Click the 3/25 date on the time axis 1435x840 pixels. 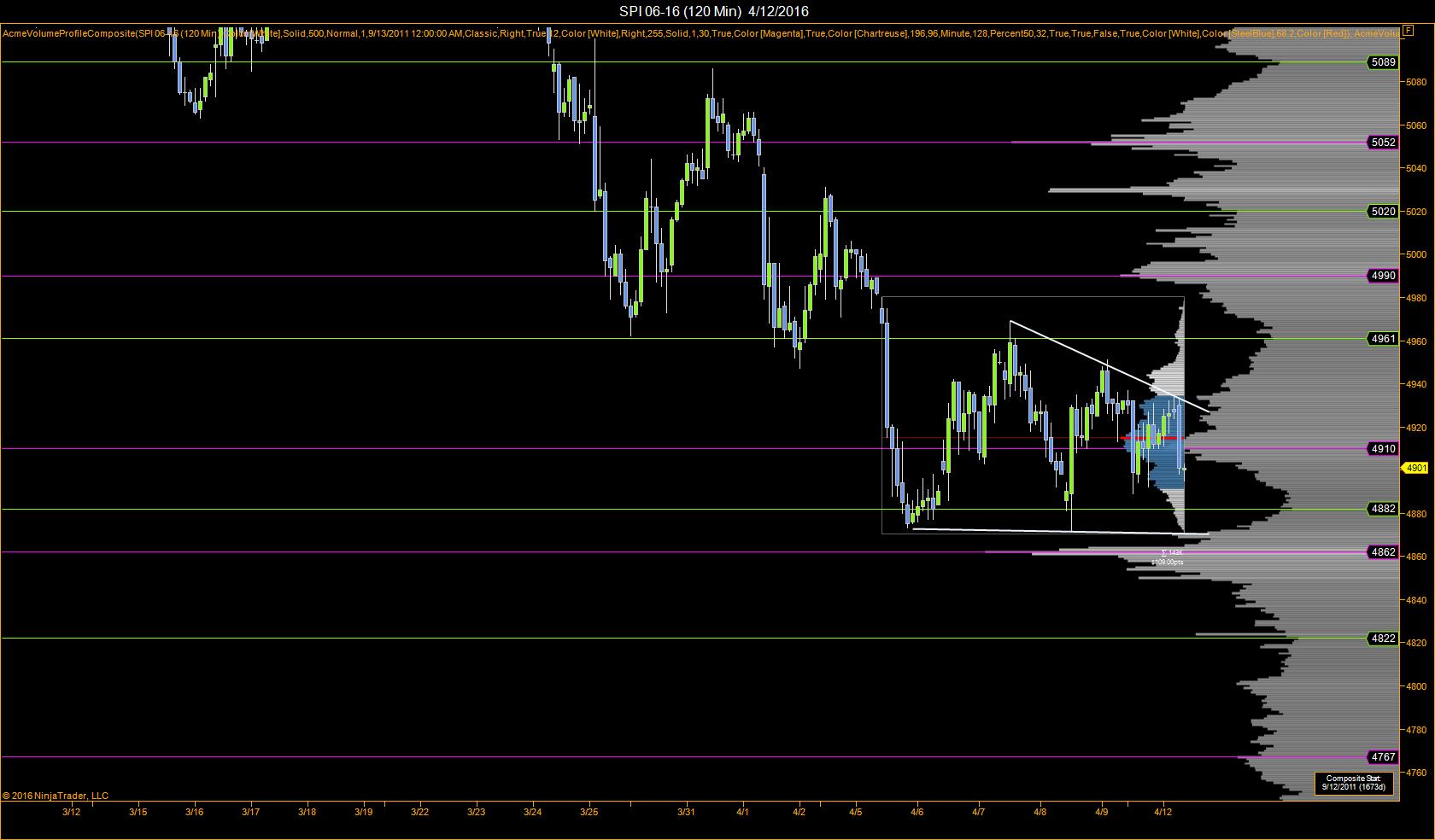(x=589, y=812)
